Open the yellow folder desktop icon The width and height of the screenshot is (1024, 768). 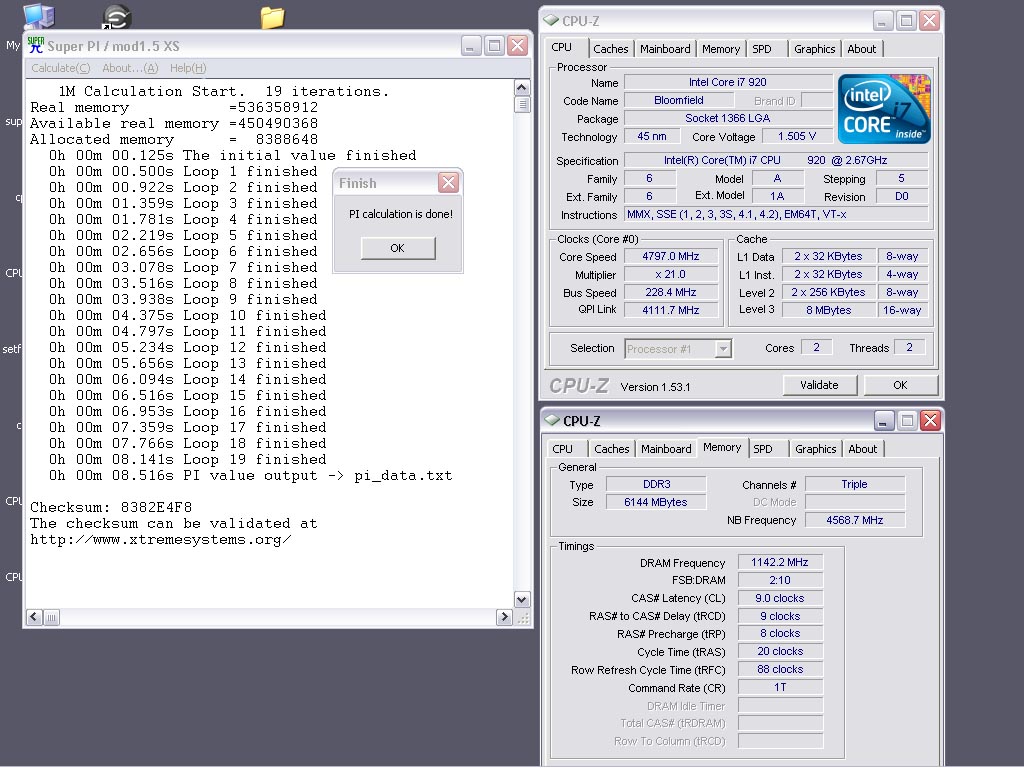pyautogui.click(x=272, y=17)
